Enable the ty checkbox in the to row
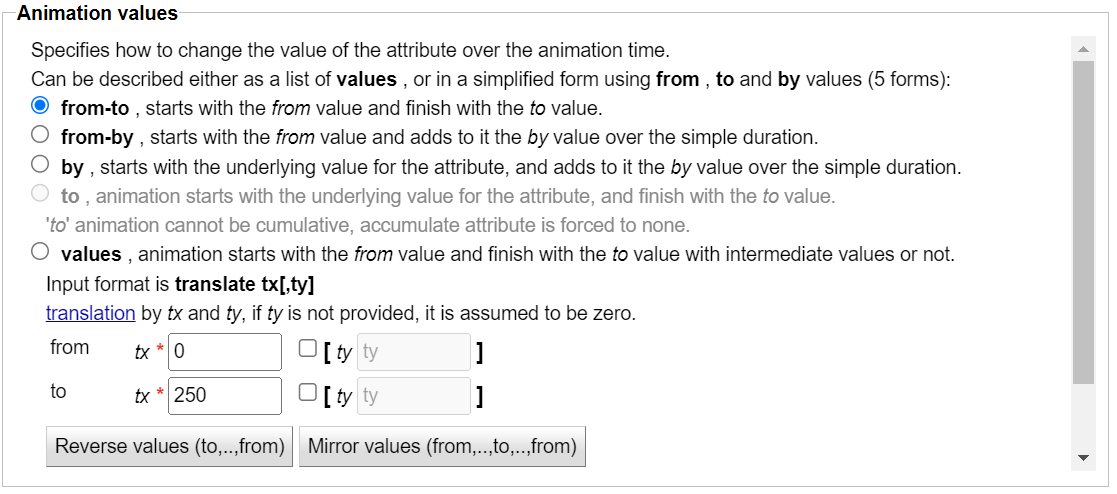Screen dimensions: 1117x494 pyautogui.click(x=307, y=394)
